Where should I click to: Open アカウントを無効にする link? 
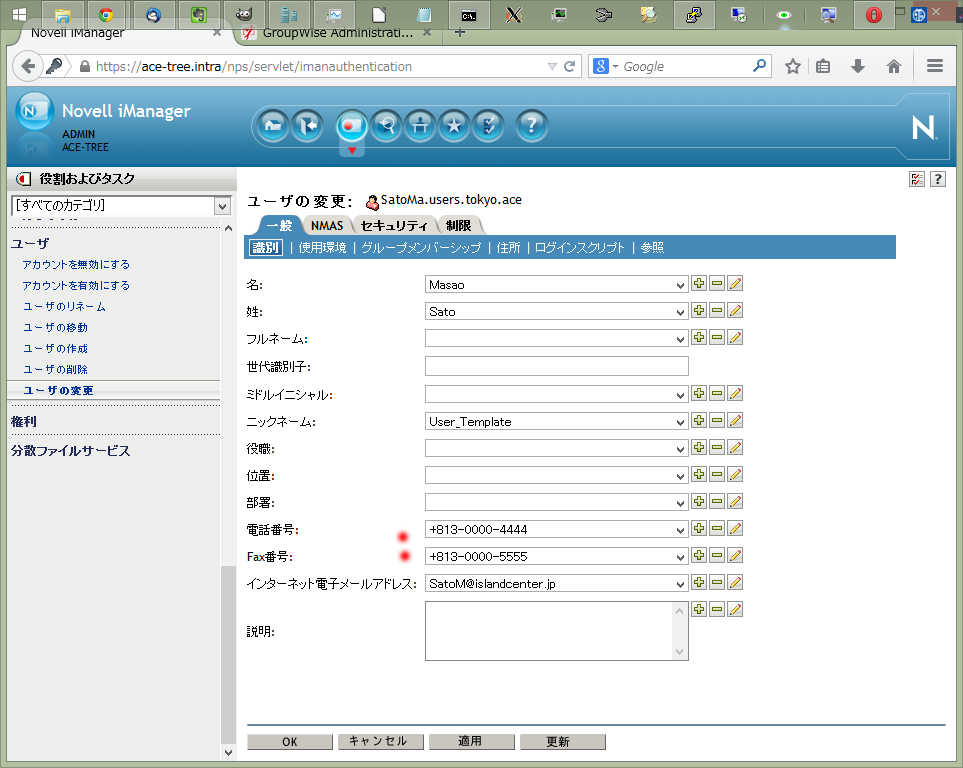coord(76,264)
